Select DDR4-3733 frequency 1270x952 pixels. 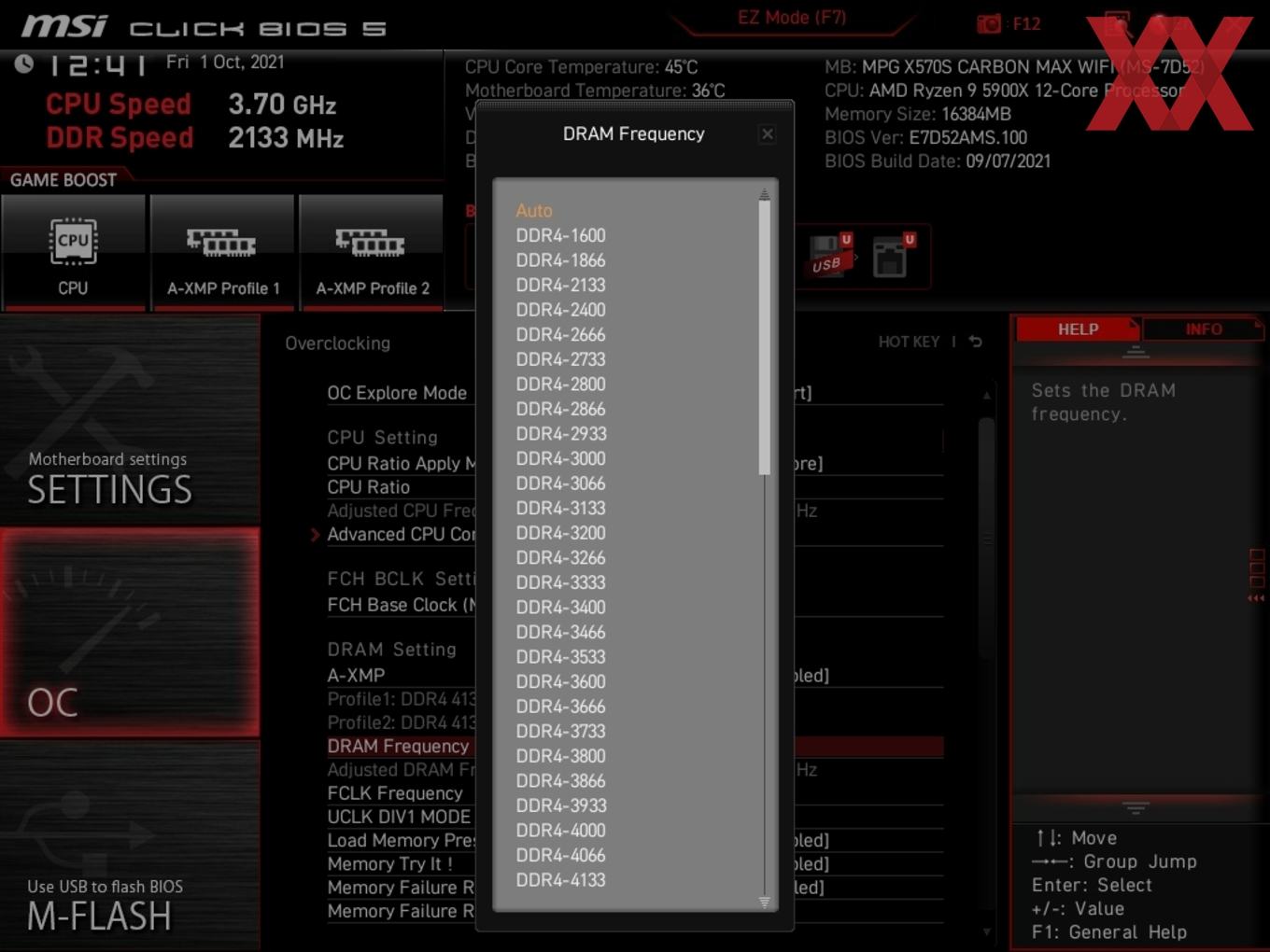(x=560, y=732)
